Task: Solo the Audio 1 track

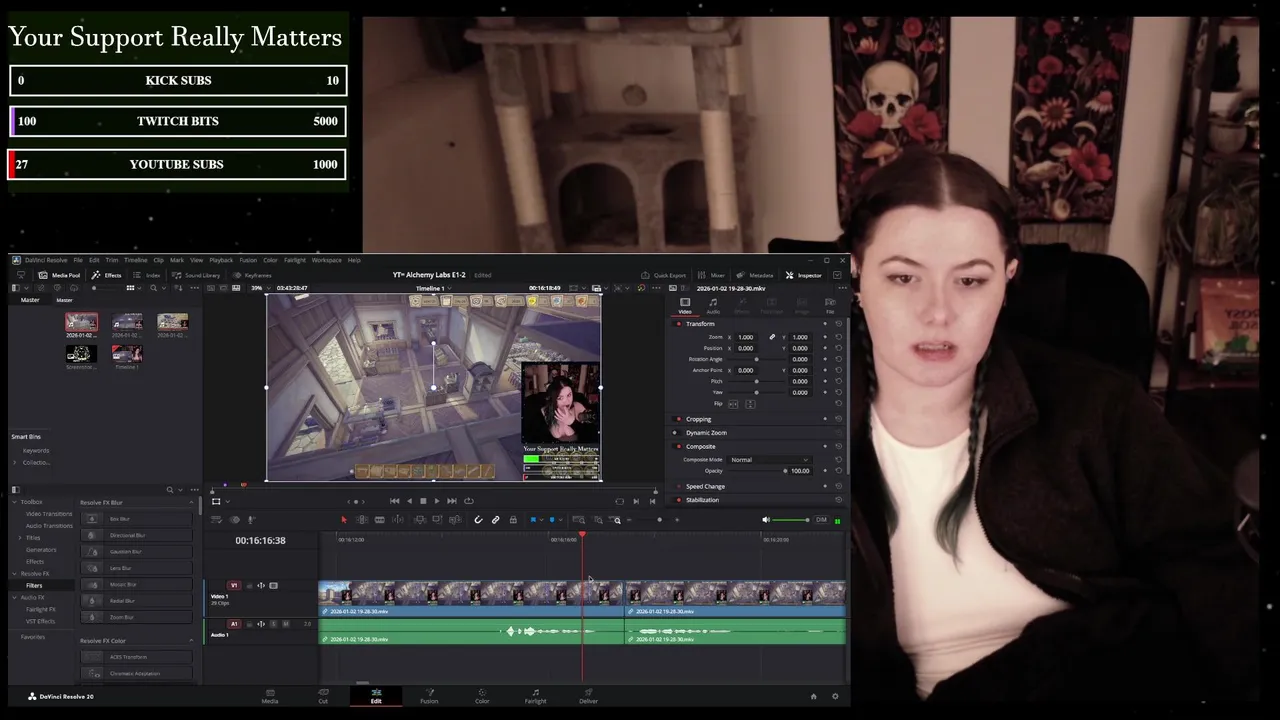Action: (x=273, y=624)
